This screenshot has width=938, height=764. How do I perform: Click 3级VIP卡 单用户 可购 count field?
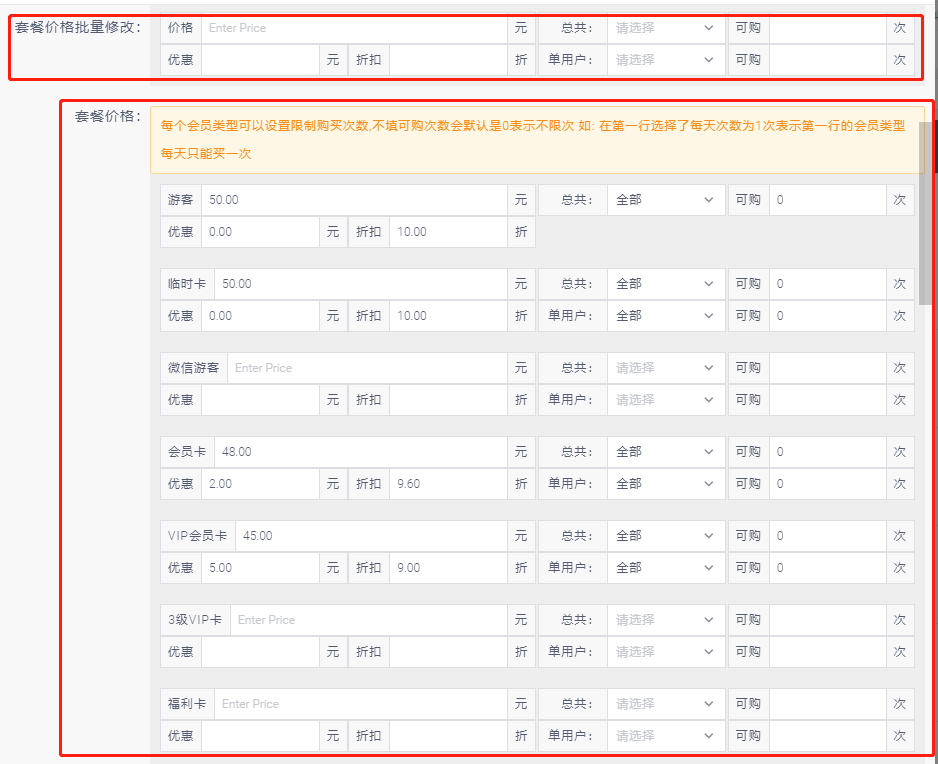[828, 652]
